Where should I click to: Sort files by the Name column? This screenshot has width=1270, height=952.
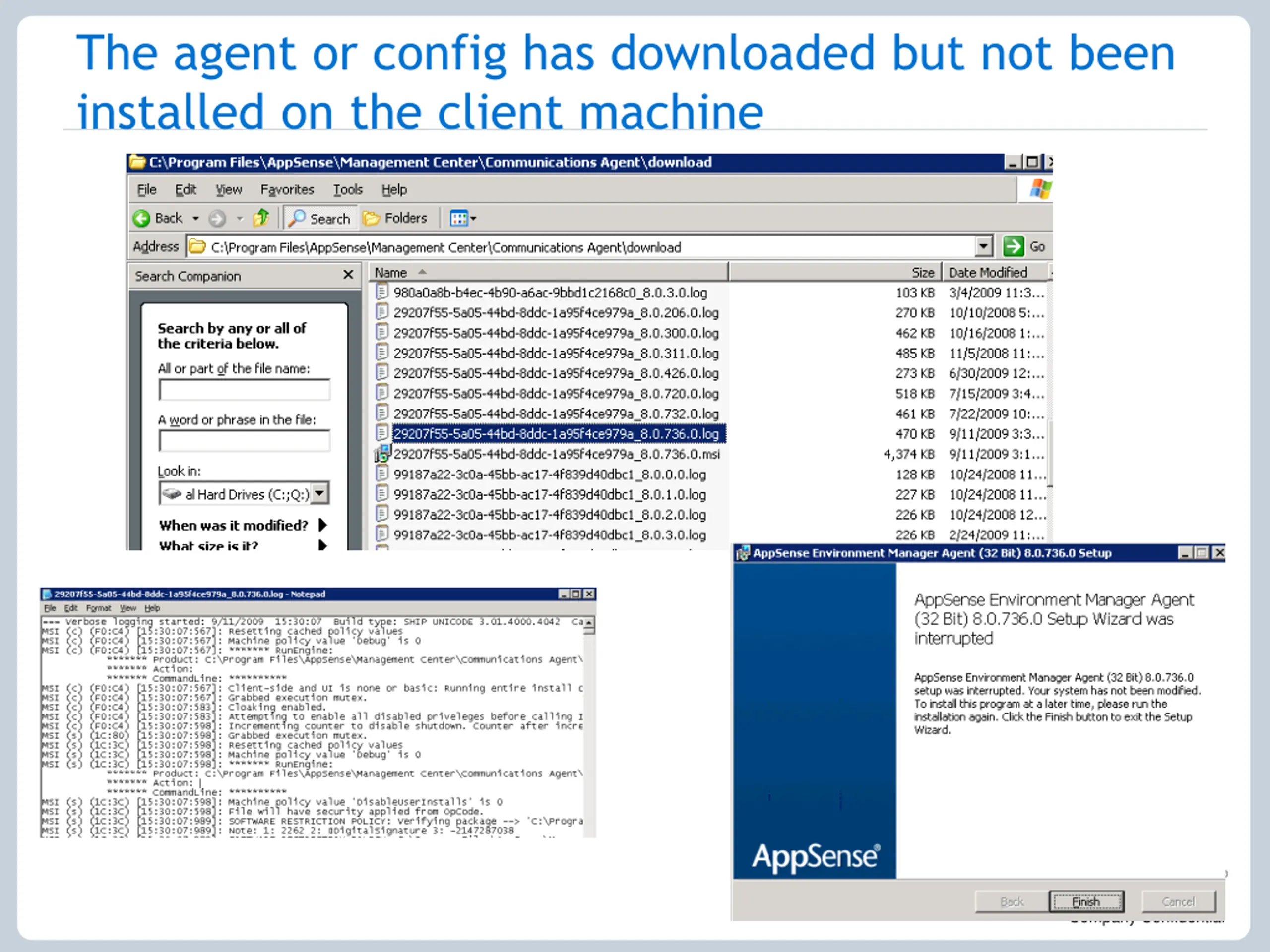(x=548, y=273)
